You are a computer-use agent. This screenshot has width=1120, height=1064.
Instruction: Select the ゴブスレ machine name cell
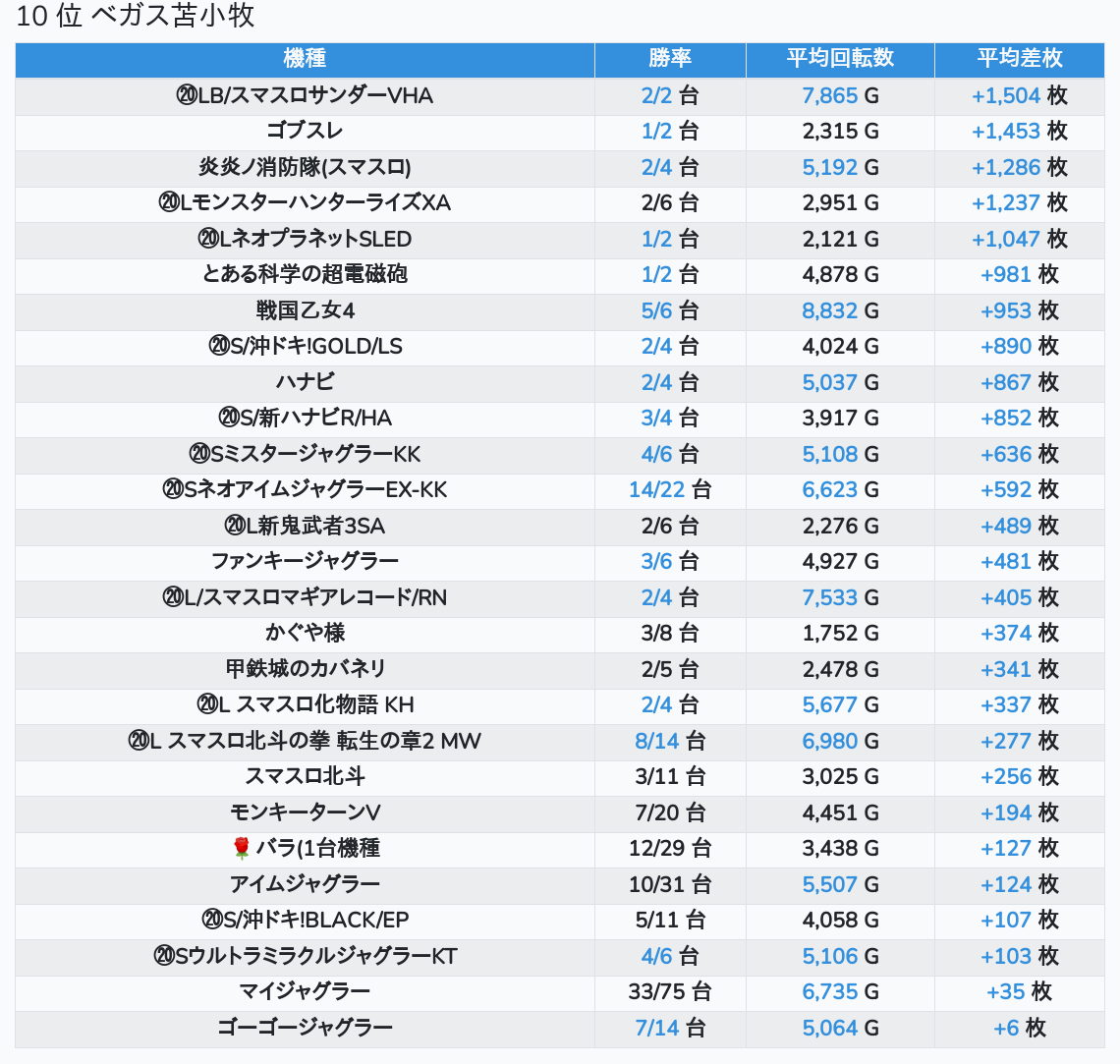[x=305, y=132]
